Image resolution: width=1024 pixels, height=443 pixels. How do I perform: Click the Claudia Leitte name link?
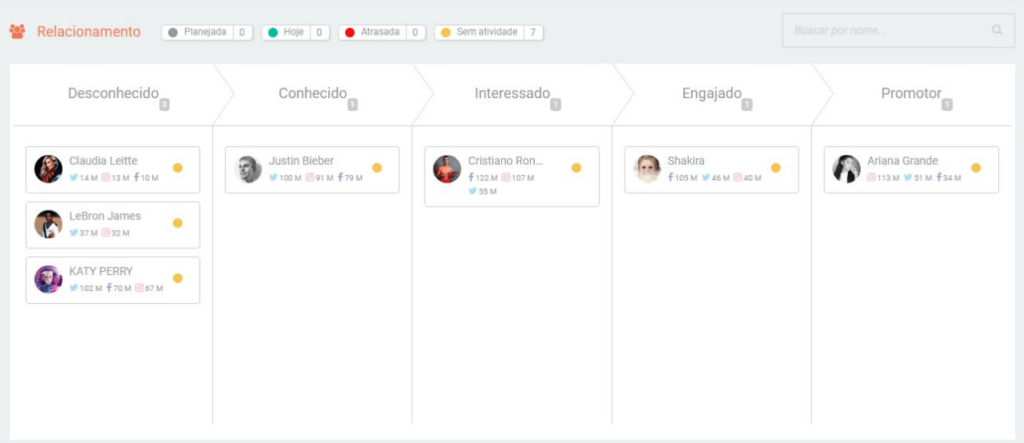(103, 161)
